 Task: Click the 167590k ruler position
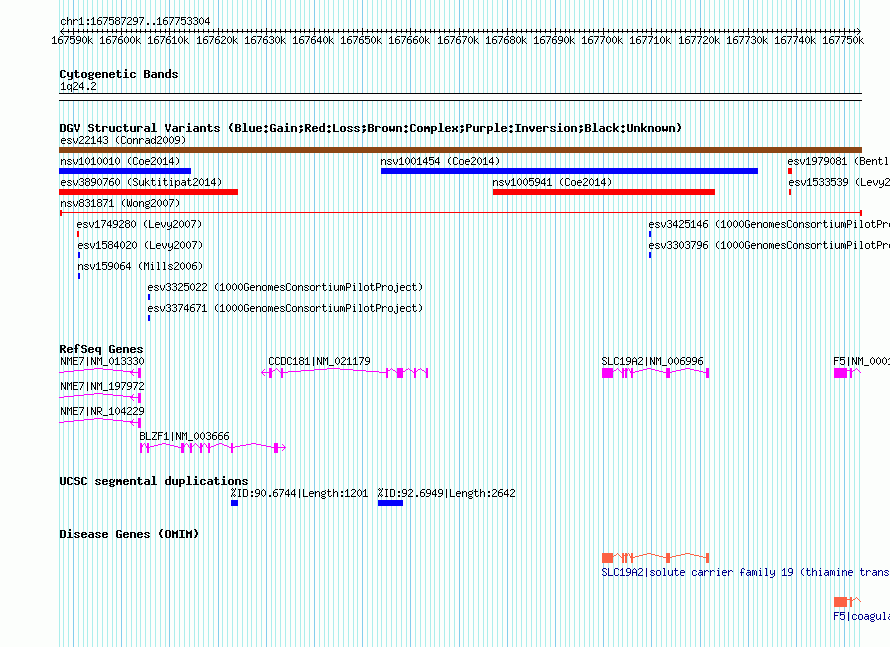(72, 40)
